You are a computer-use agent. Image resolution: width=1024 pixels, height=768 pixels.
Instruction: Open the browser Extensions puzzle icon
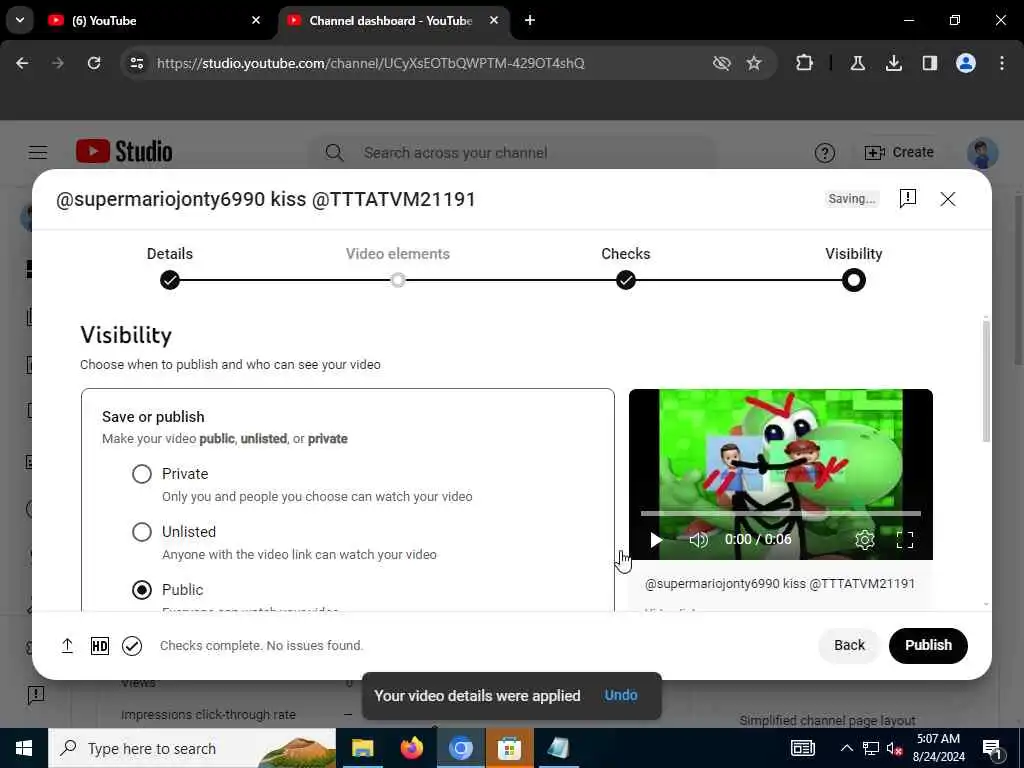(x=805, y=63)
